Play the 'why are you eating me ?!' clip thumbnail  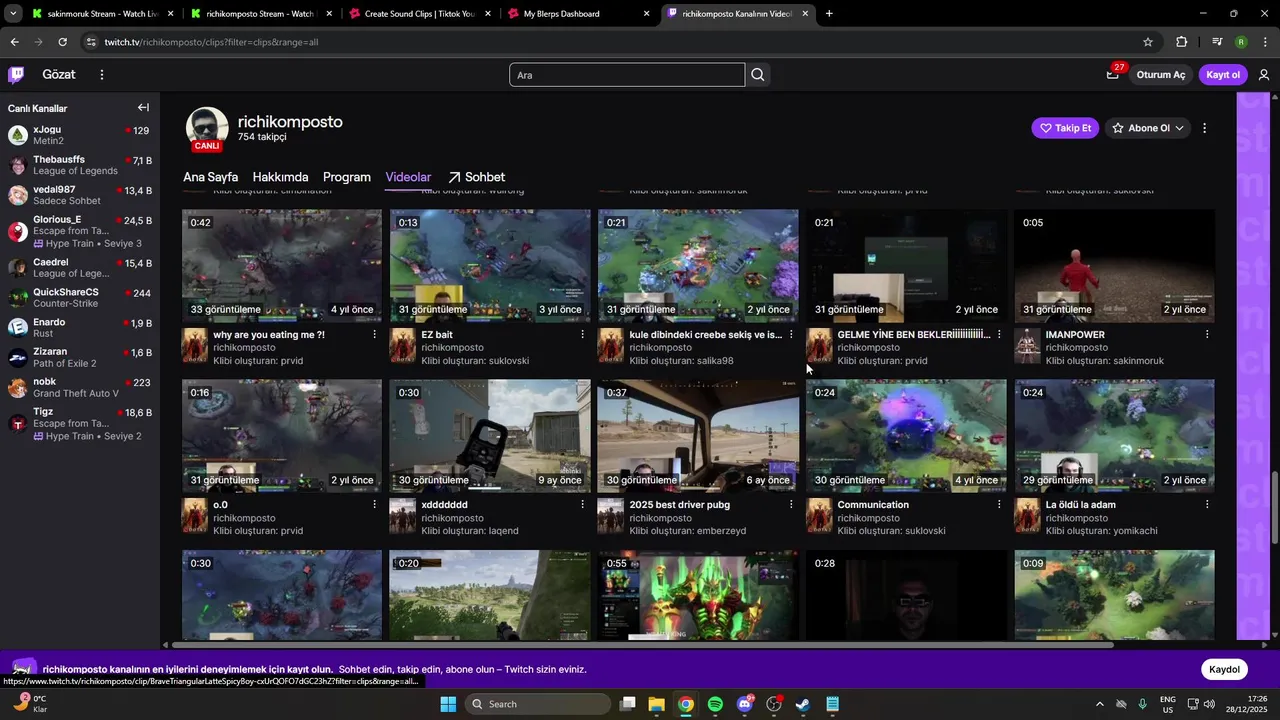(282, 265)
